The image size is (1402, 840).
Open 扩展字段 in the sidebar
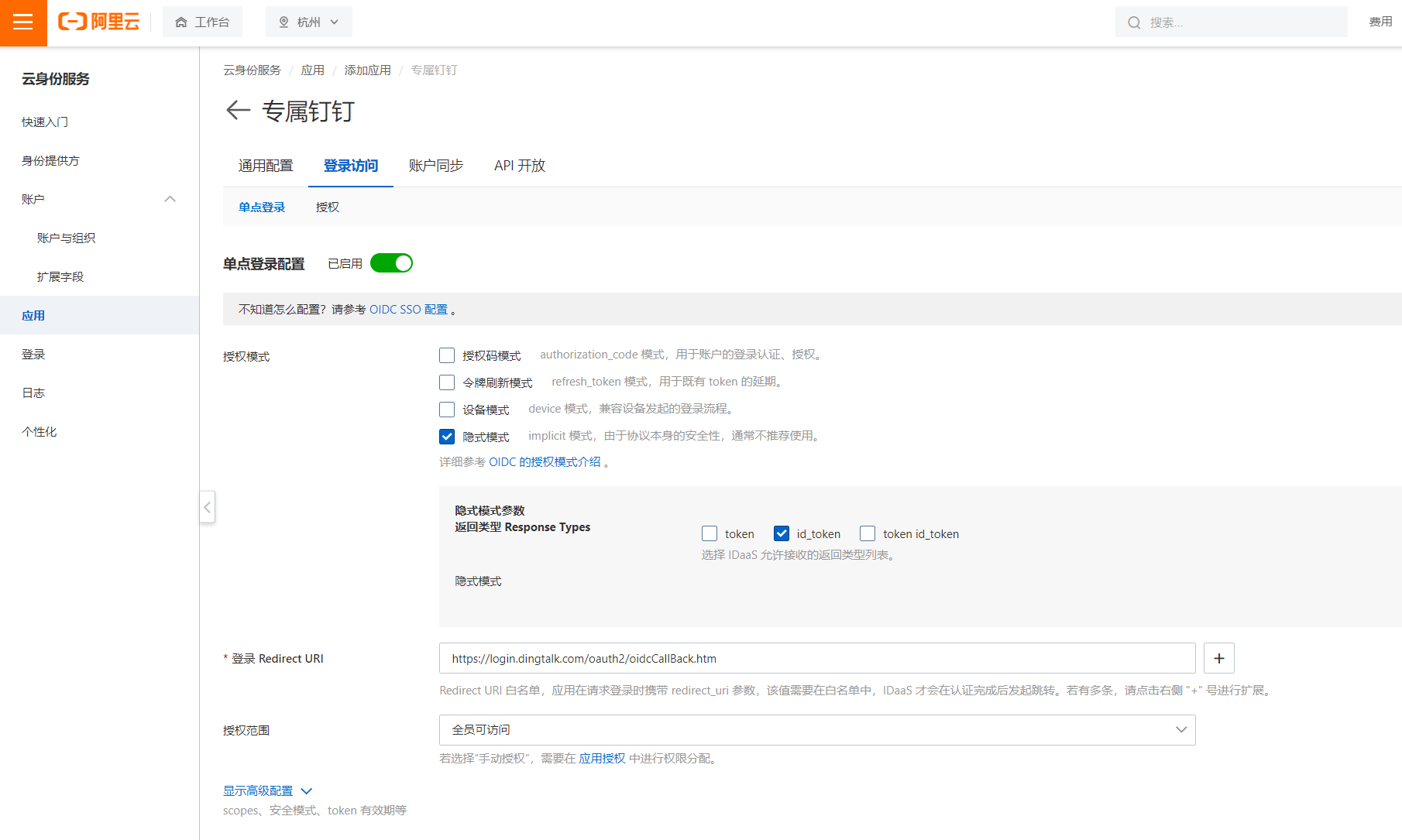60,277
